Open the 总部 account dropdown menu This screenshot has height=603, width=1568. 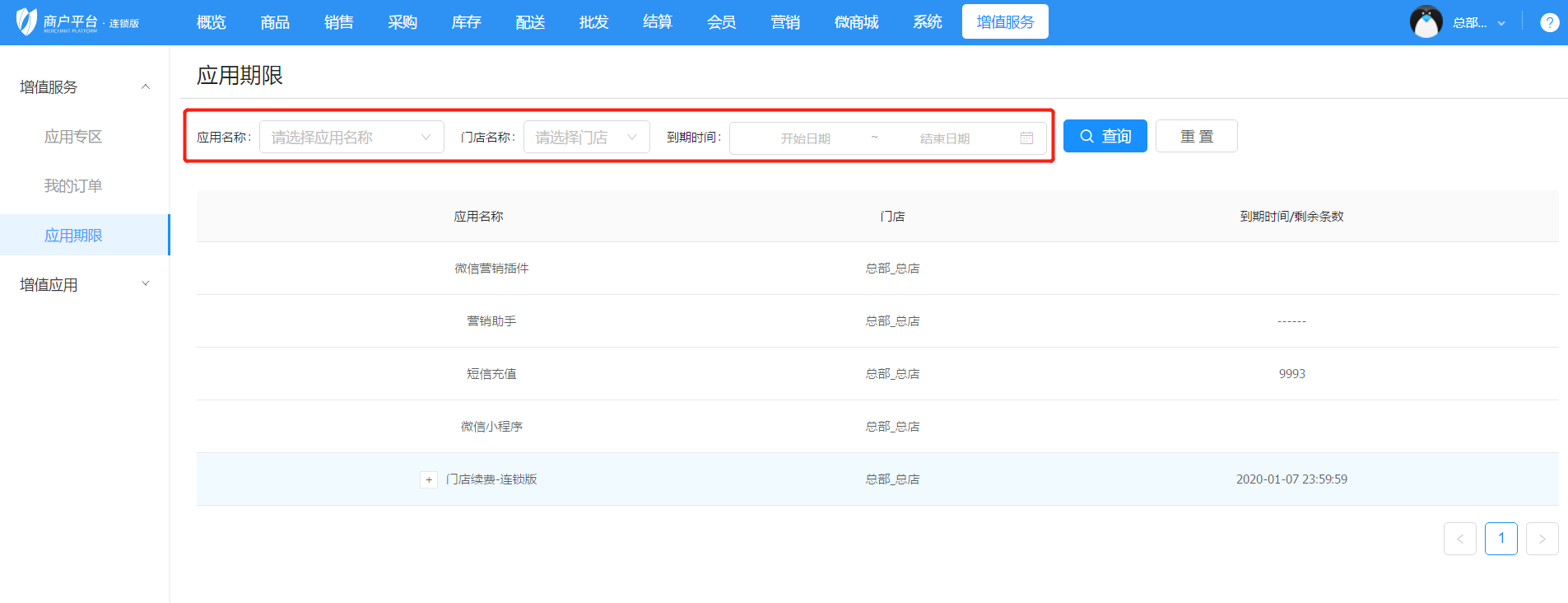tap(1479, 23)
